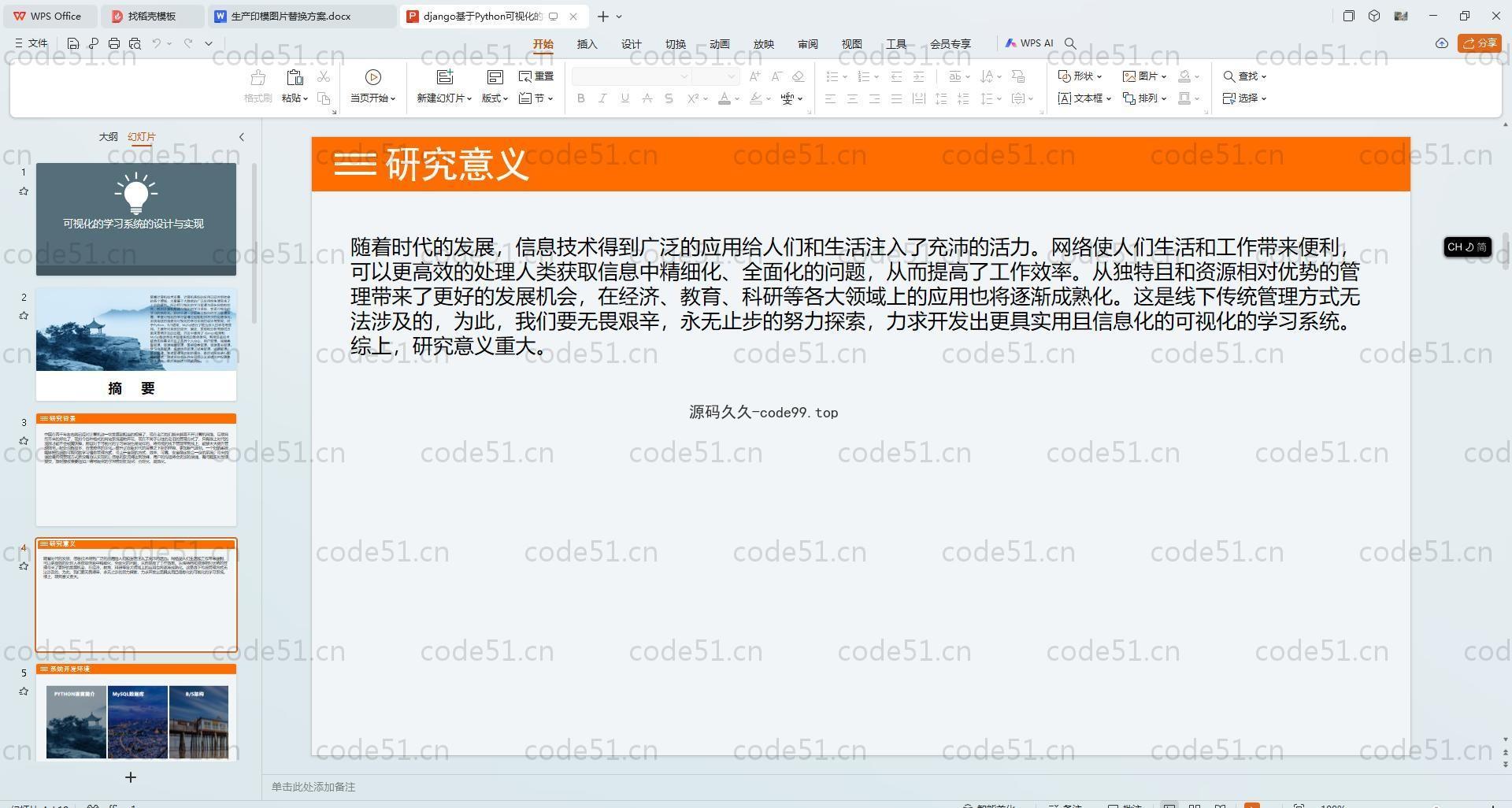Select slide 5 thumbnail 系统开发环境

click(136, 713)
